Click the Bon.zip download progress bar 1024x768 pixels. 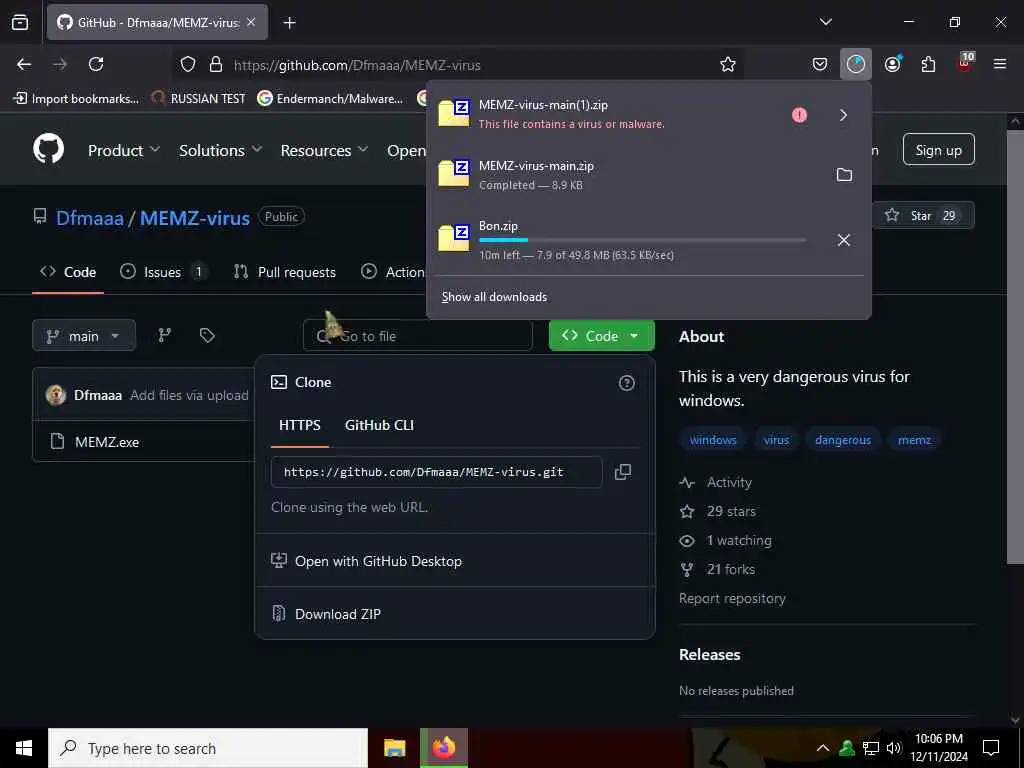(643, 240)
